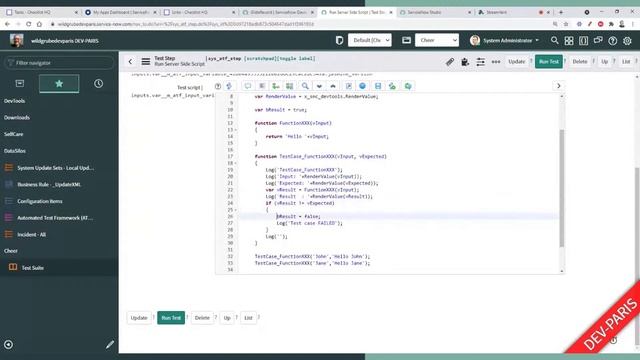The height and width of the screenshot is (360, 640).
Task: Click the bottom Update button
Action: (x=139, y=318)
